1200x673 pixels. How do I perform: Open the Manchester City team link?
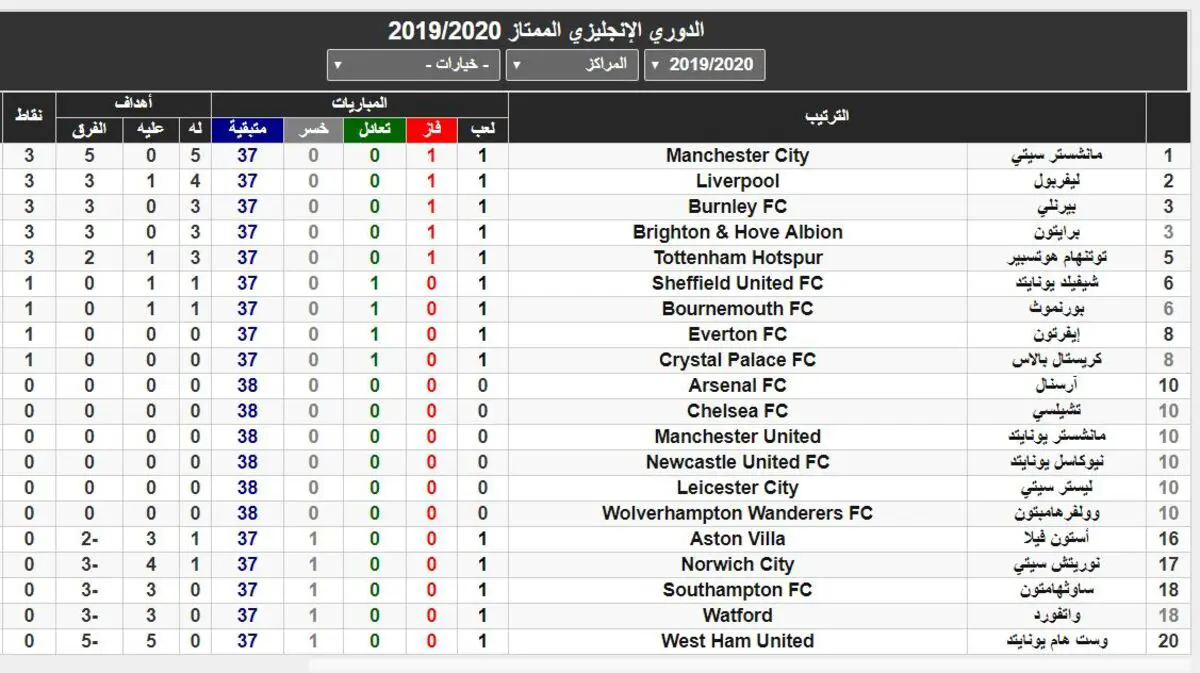coord(737,156)
